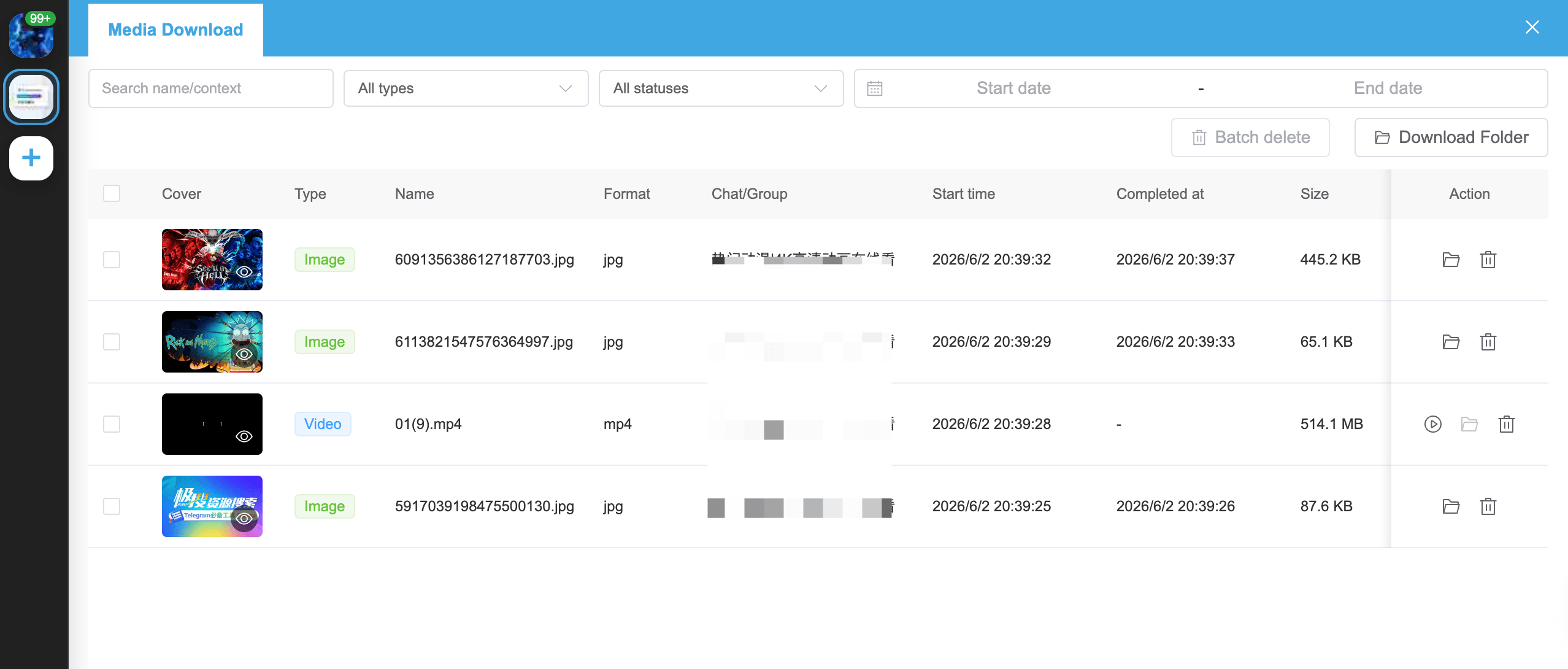1568x669 pixels.
Task: Check the box for 6091356386127187703.jpg
Action: pyautogui.click(x=112, y=260)
